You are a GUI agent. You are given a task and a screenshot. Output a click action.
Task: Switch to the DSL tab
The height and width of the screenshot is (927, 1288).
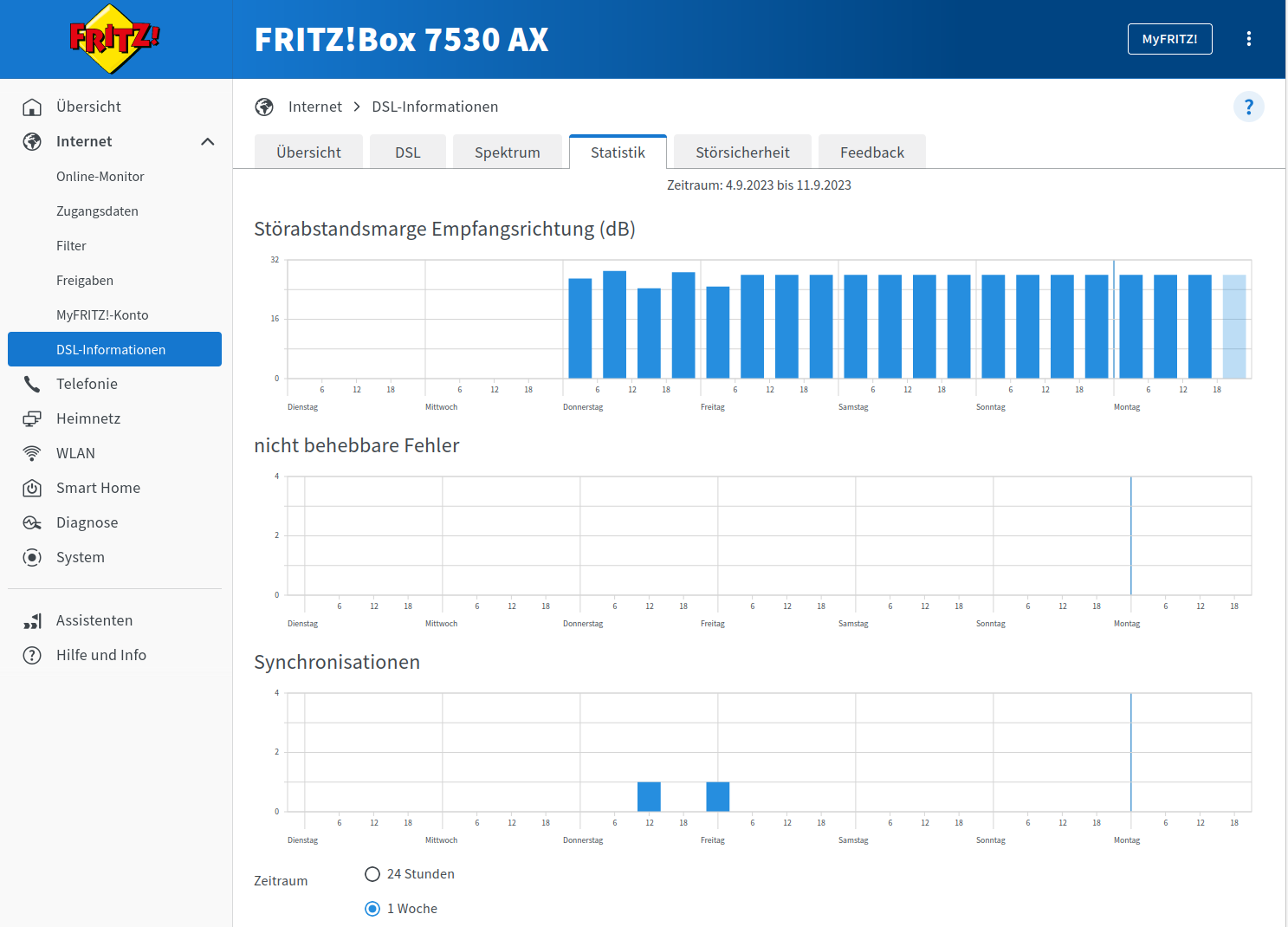(408, 152)
